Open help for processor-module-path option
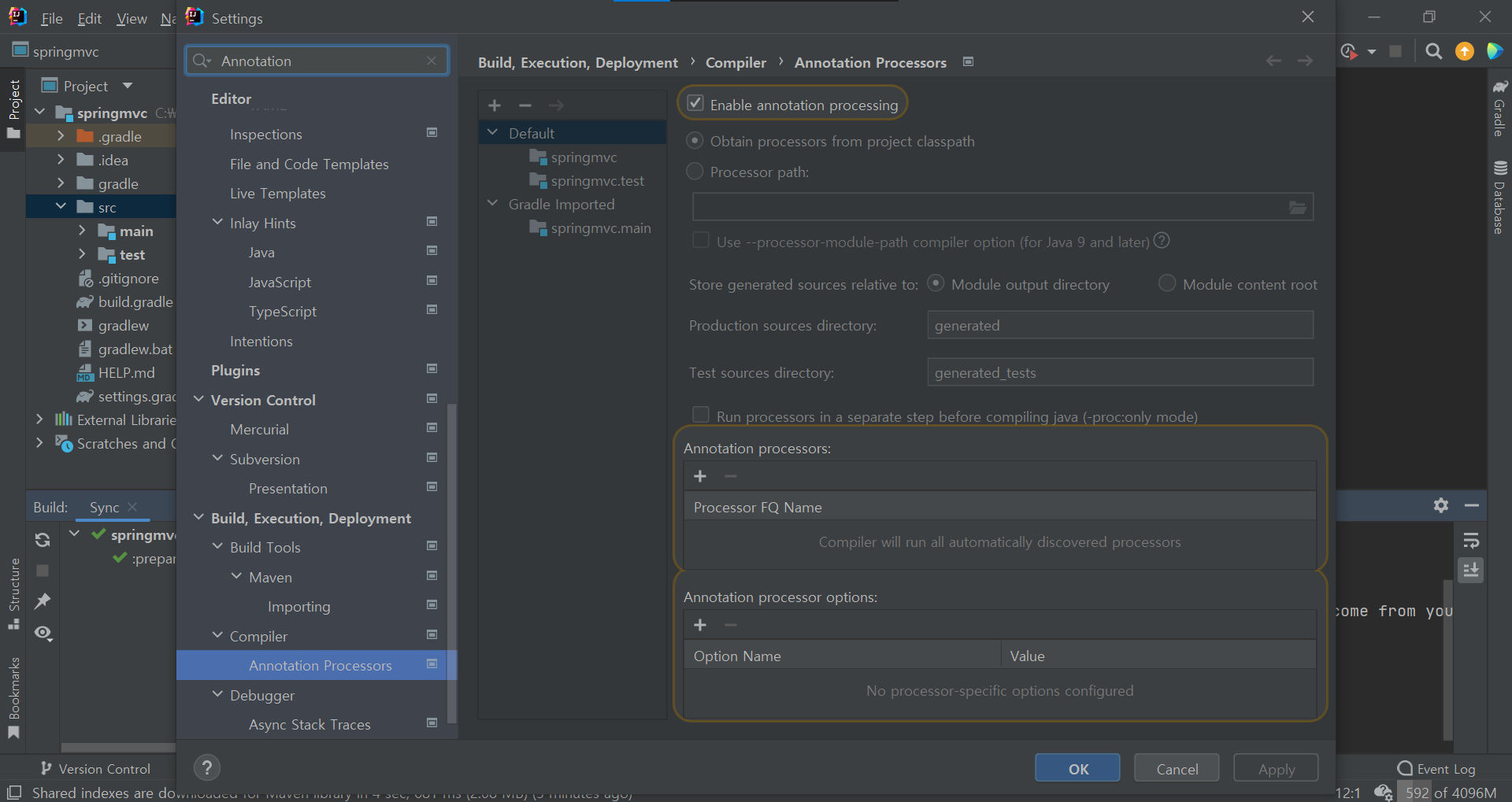 click(x=1162, y=241)
